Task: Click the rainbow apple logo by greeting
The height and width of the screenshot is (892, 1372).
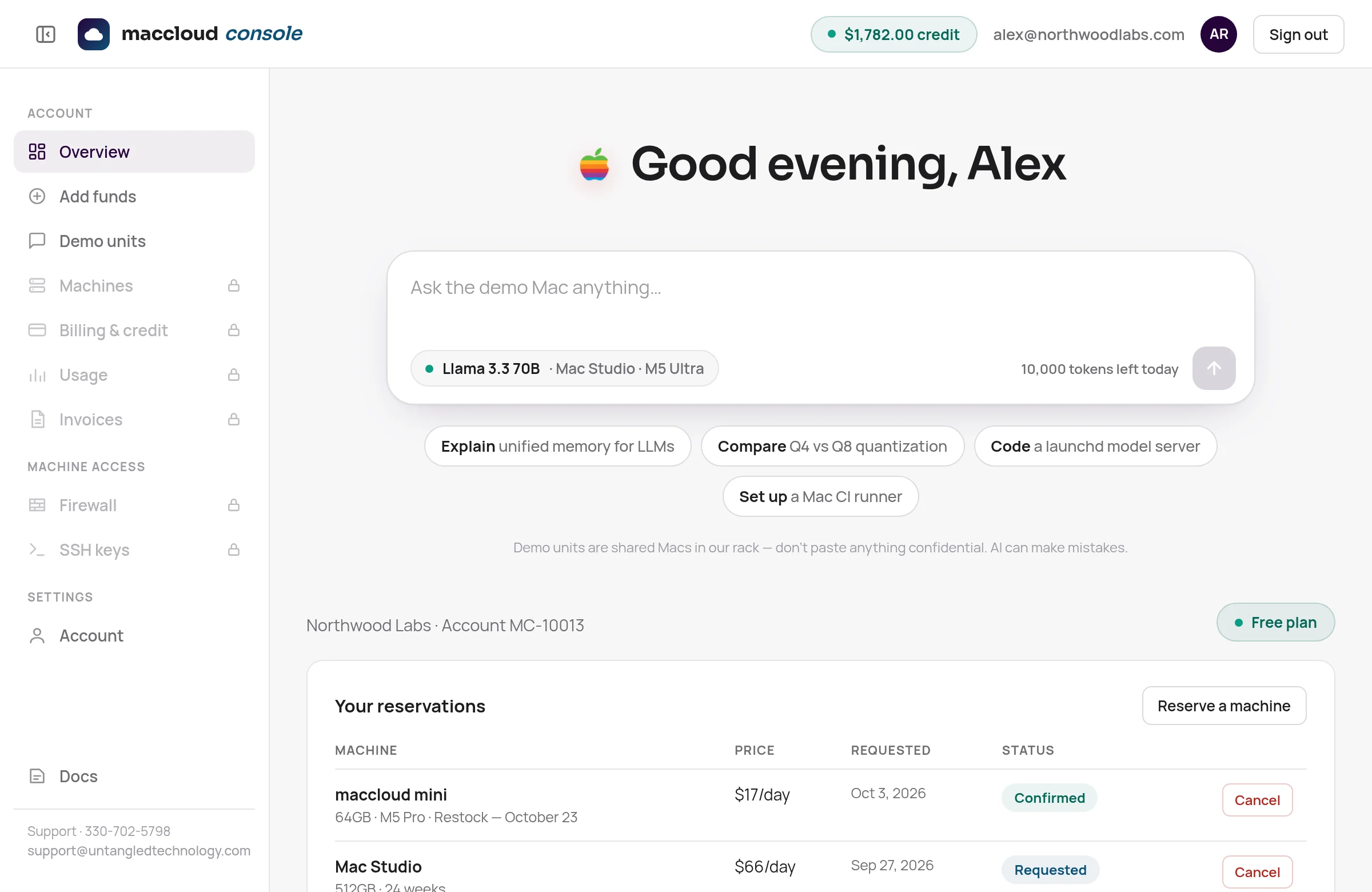Action: coord(595,164)
